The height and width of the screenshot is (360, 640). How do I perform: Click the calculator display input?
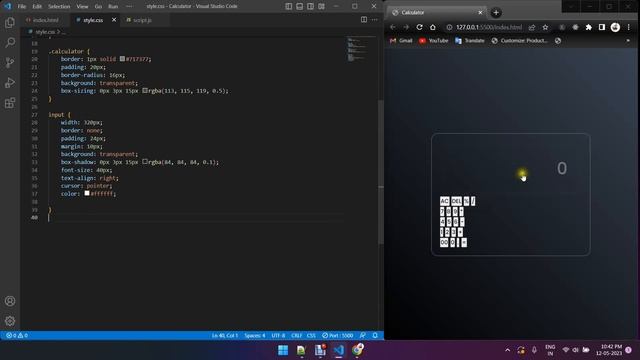click(x=510, y=168)
